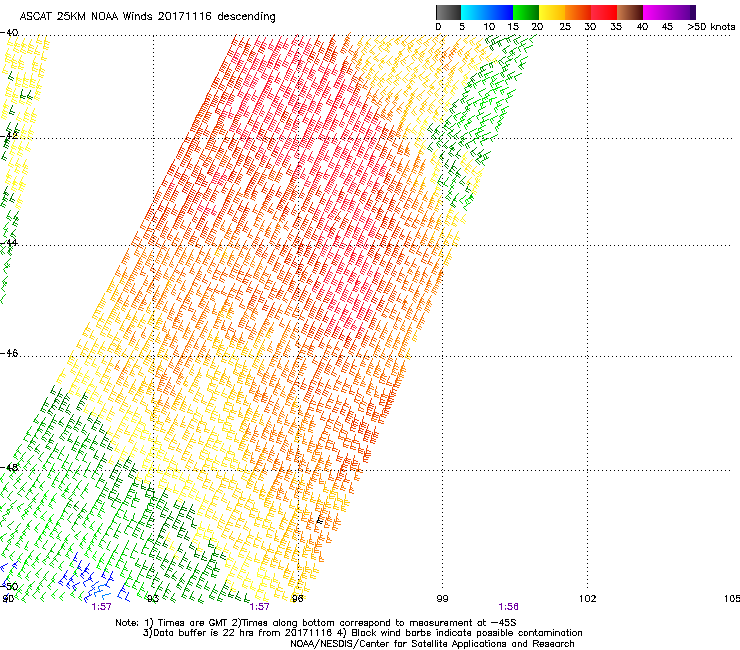Click the 102 longitude axis label

pyautogui.click(x=588, y=599)
